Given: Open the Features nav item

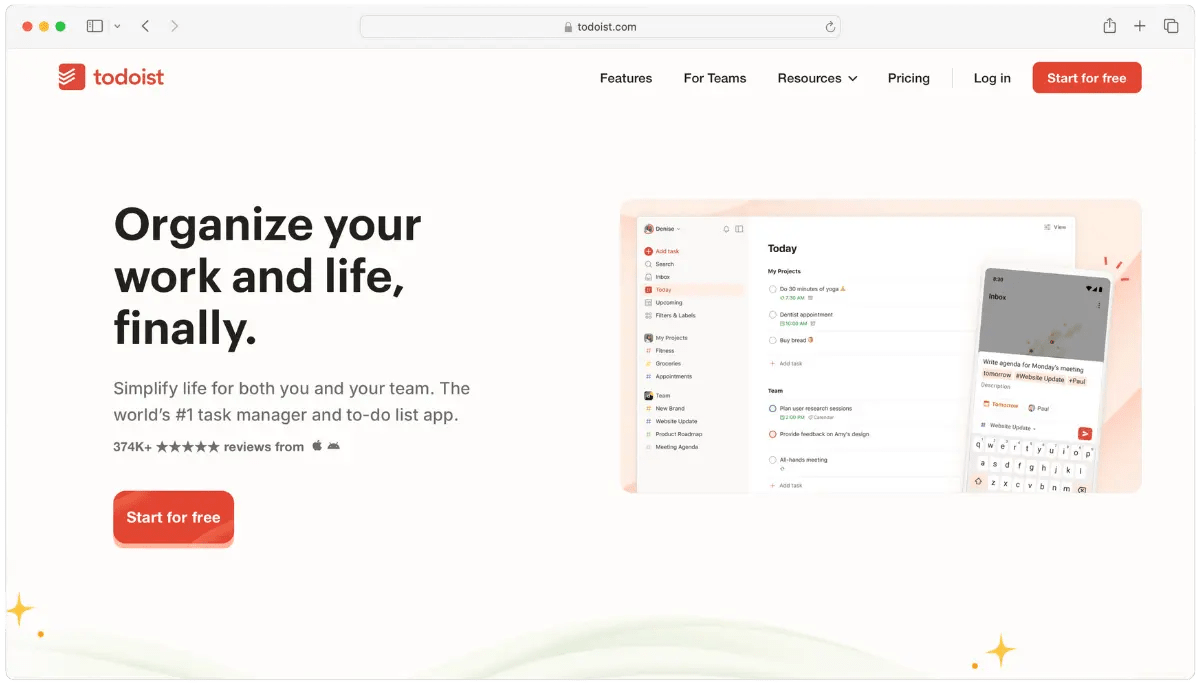Looking at the screenshot, I should [626, 78].
